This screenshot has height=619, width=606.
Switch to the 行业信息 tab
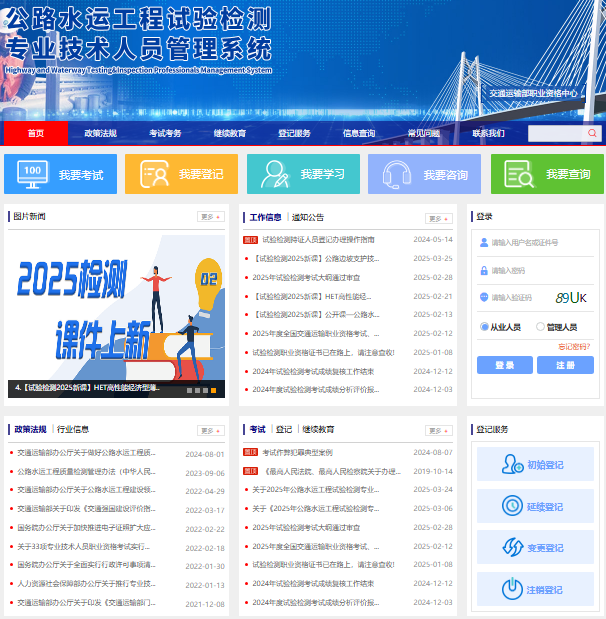73,429
